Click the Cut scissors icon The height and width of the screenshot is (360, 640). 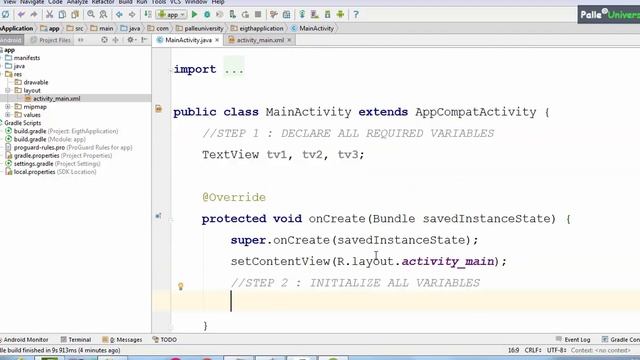pyautogui.click(x=49, y=15)
